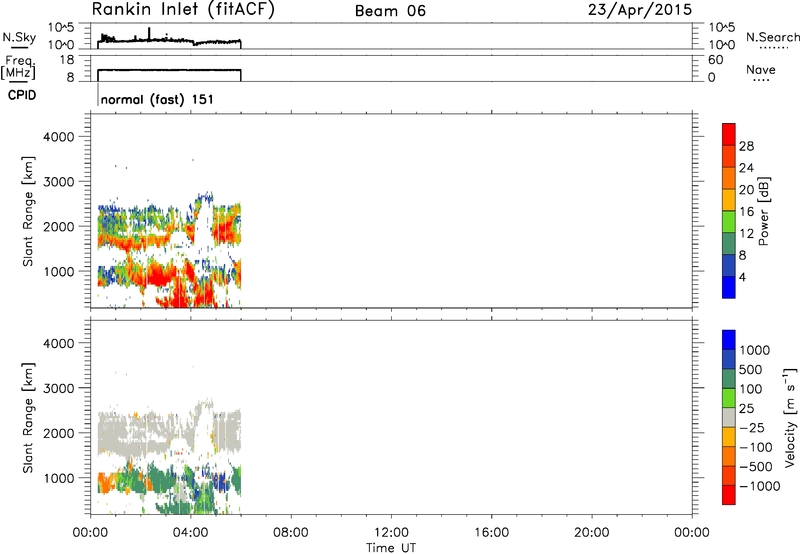800x554 pixels.
Task: Pick the light green 25–100 velocity swatch
Action: point(729,398)
